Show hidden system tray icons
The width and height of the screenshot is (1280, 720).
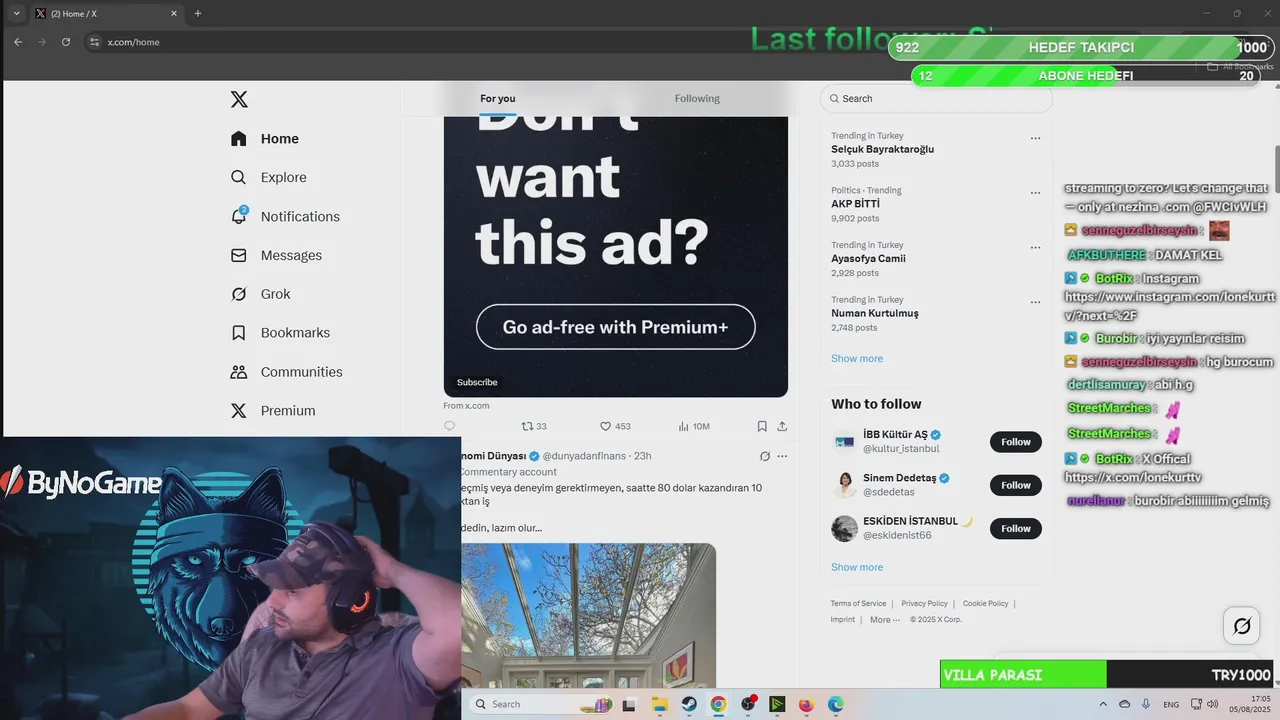(1102, 704)
